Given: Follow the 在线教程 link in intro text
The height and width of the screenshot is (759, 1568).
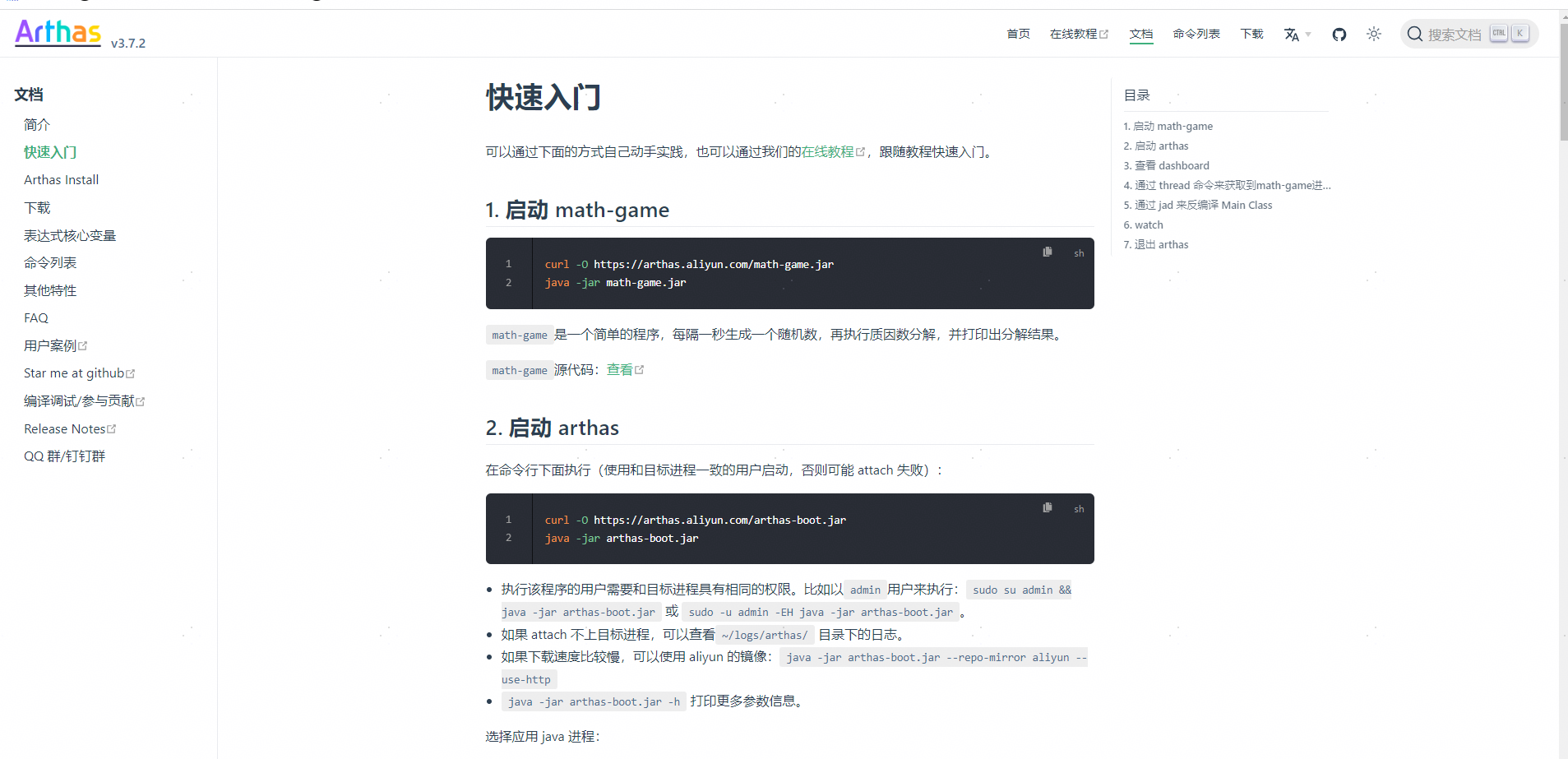Looking at the screenshot, I should (x=833, y=152).
